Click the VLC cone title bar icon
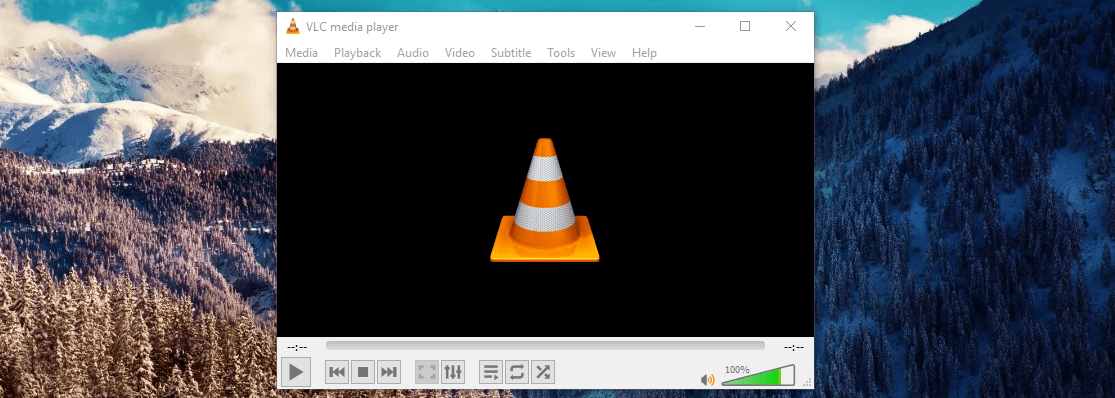Screen dimensions: 1115x398 (x=293, y=27)
